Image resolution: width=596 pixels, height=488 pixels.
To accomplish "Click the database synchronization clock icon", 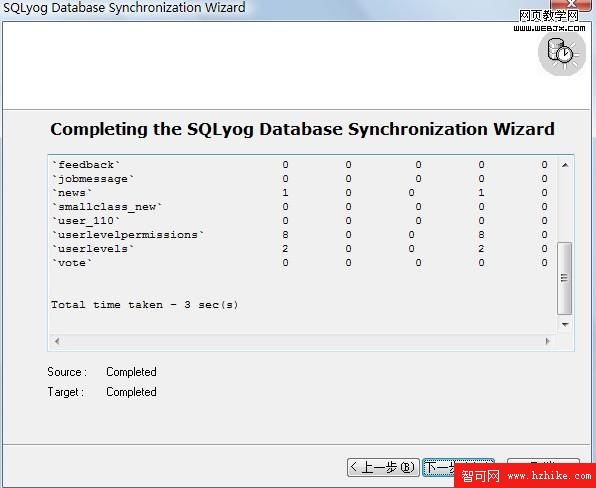I will (562, 53).
